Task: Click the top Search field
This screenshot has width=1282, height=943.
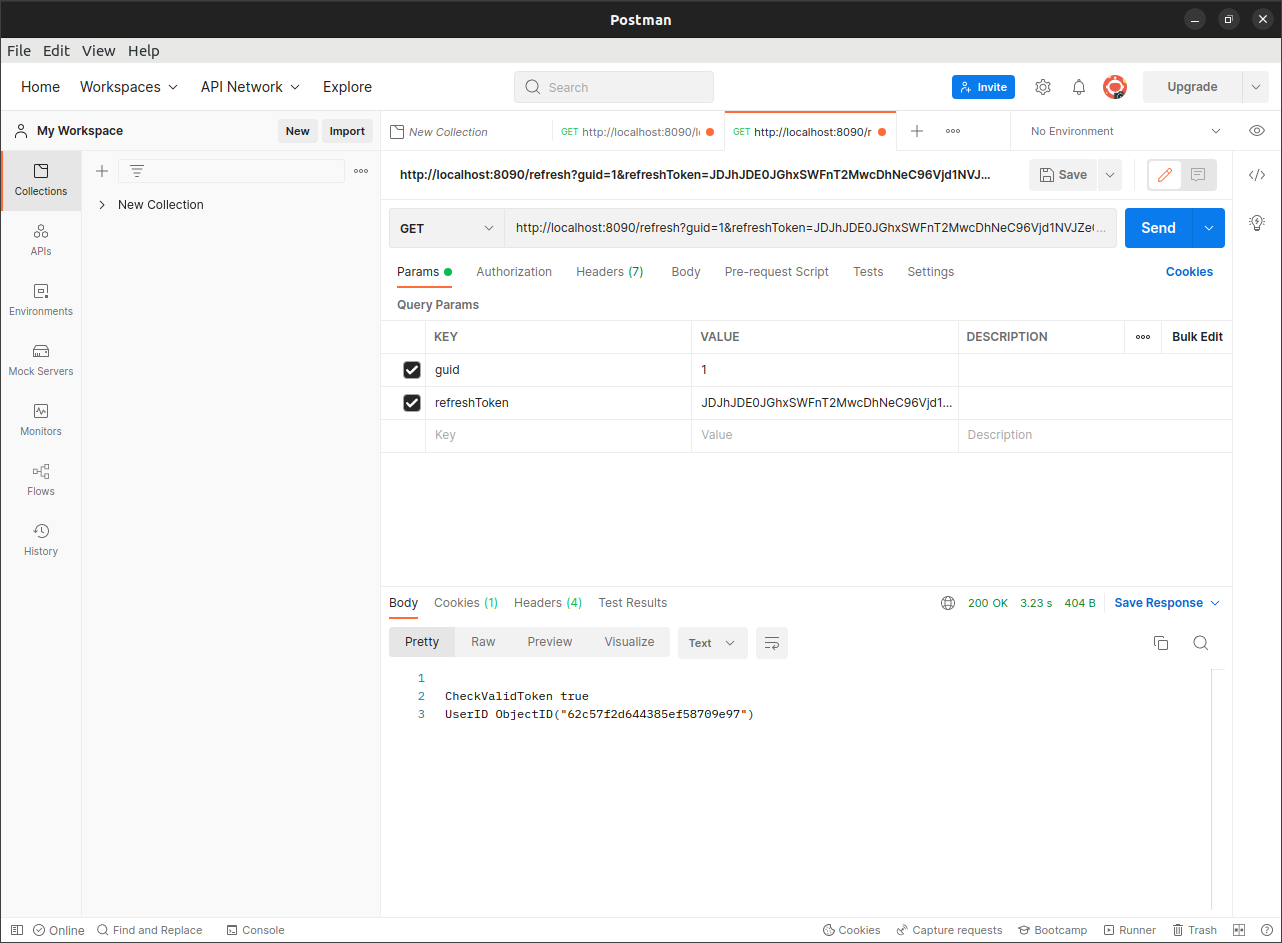Action: click(x=614, y=87)
